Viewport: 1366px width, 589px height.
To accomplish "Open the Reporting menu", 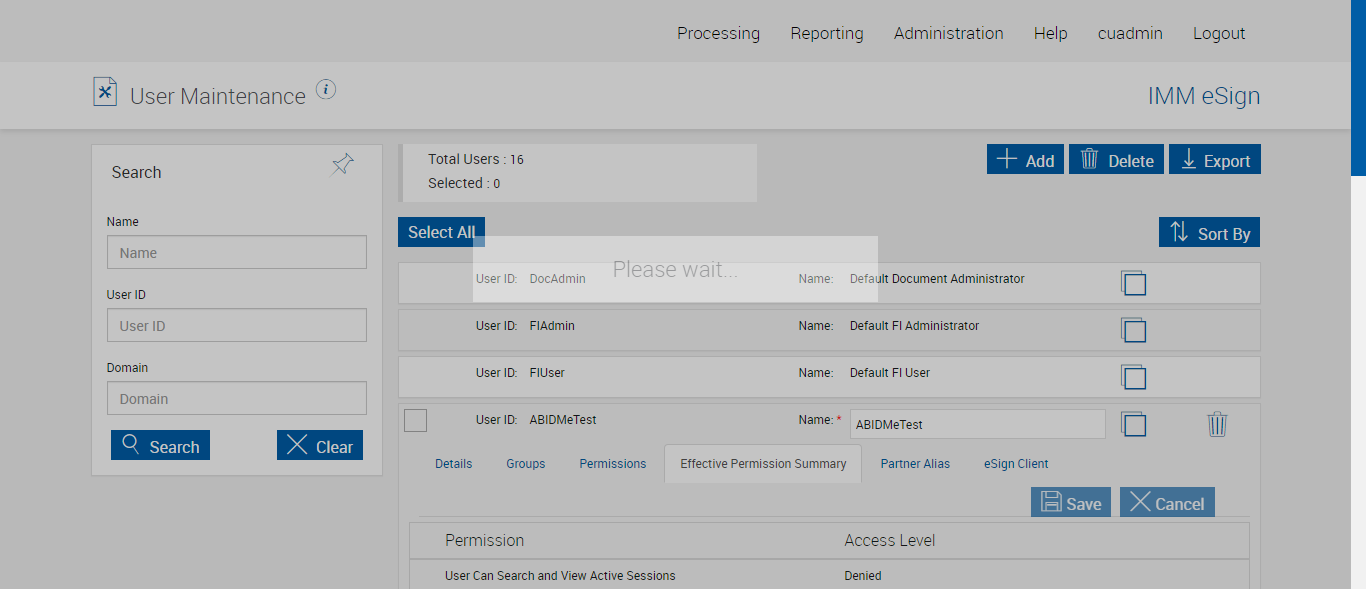I will (x=826, y=33).
